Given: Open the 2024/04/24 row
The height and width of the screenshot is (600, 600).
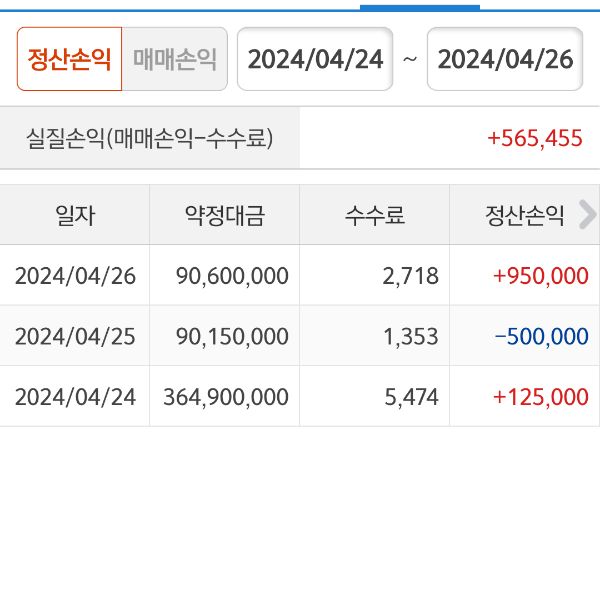Looking at the screenshot, I should point(75,396).
